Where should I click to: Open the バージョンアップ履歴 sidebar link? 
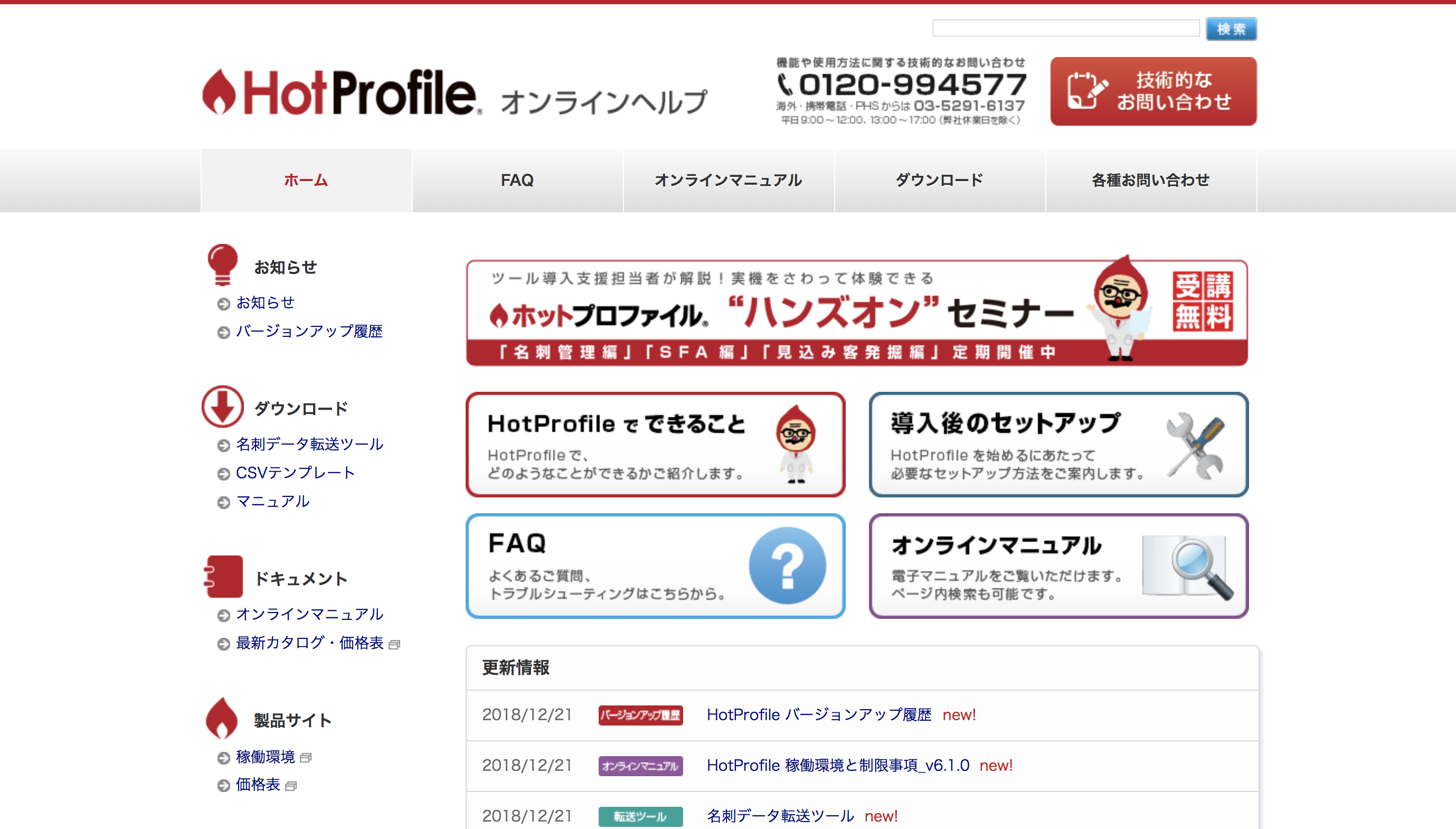(x=309, y=332)
